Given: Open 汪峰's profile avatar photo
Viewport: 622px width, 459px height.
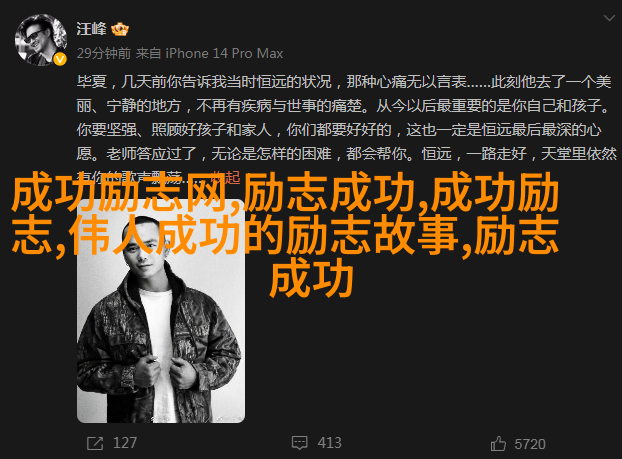Looking at the screenshot, I should 41,40.
